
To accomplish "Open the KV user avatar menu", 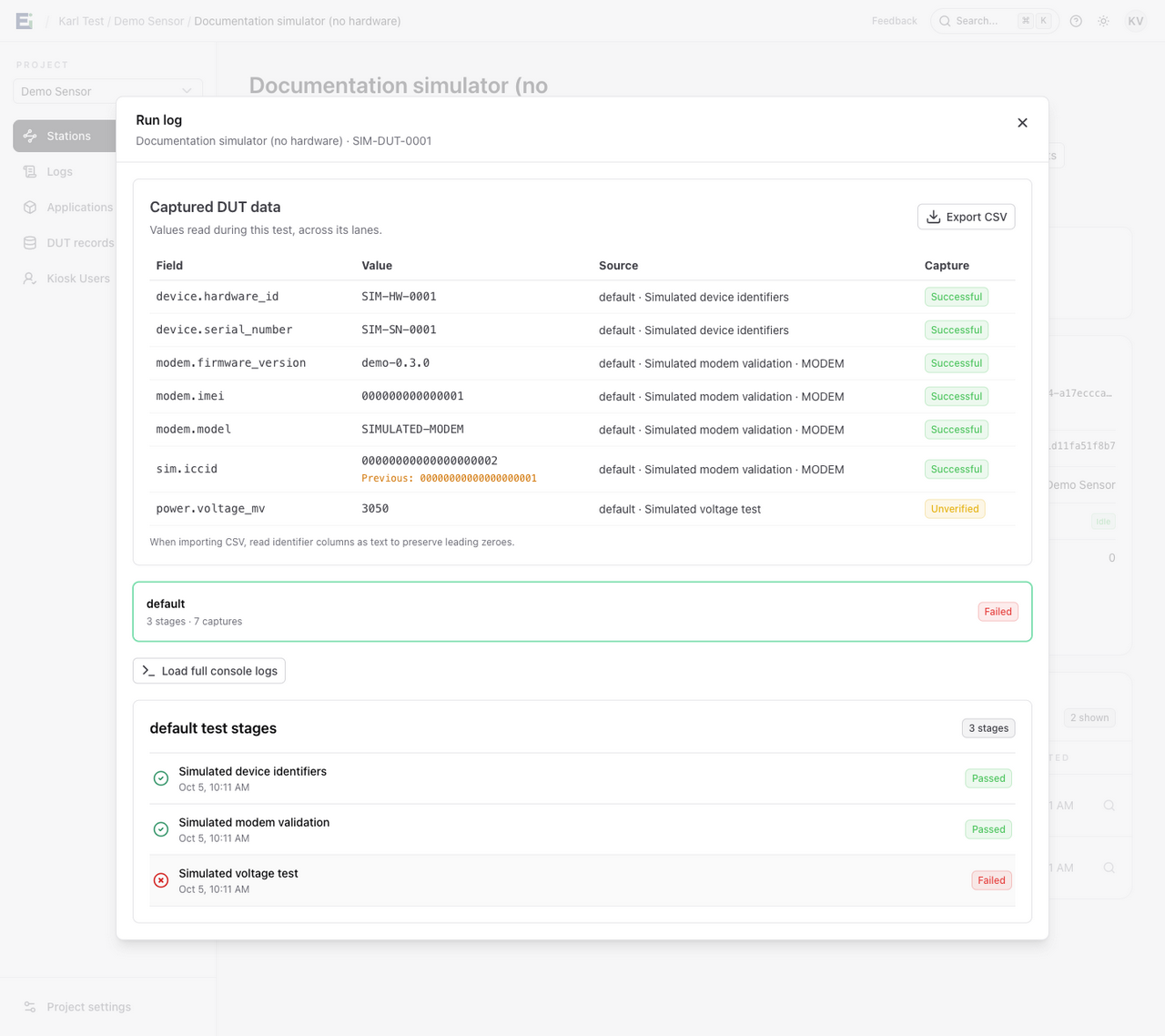I will [x=1135, y=21].
